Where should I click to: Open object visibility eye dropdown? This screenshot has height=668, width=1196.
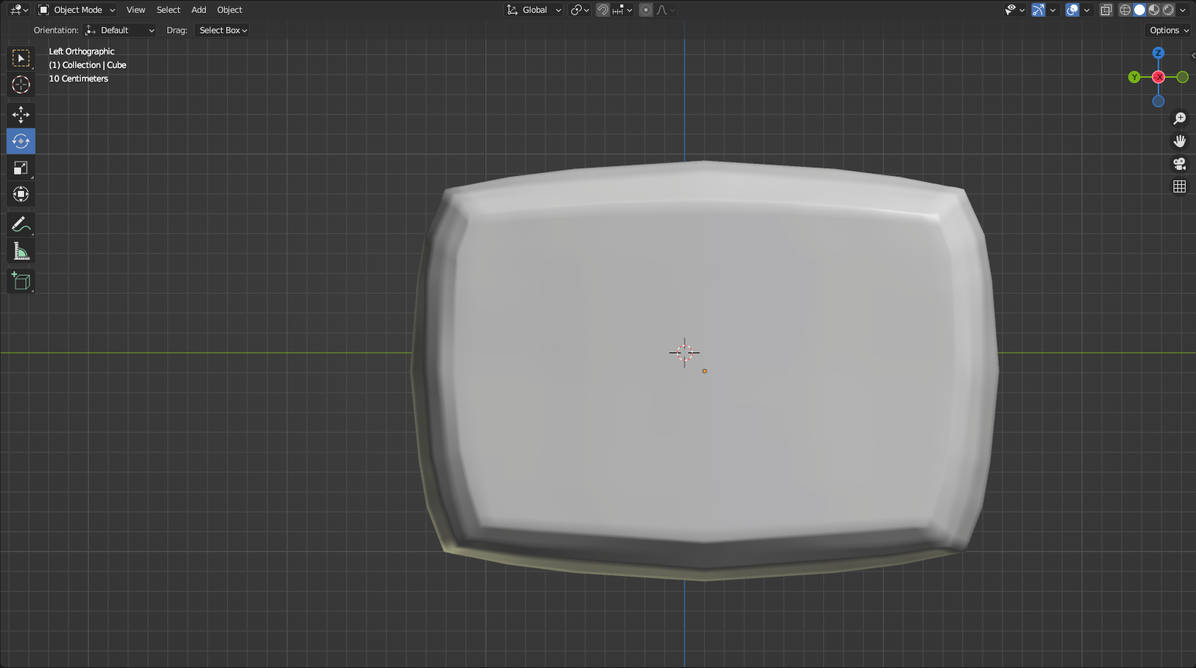[1014, 10]
